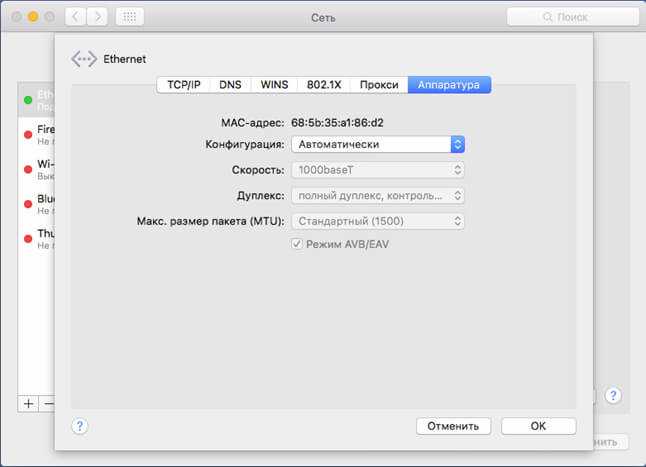Switch to the TCP/IP tab

click(184, 85)
